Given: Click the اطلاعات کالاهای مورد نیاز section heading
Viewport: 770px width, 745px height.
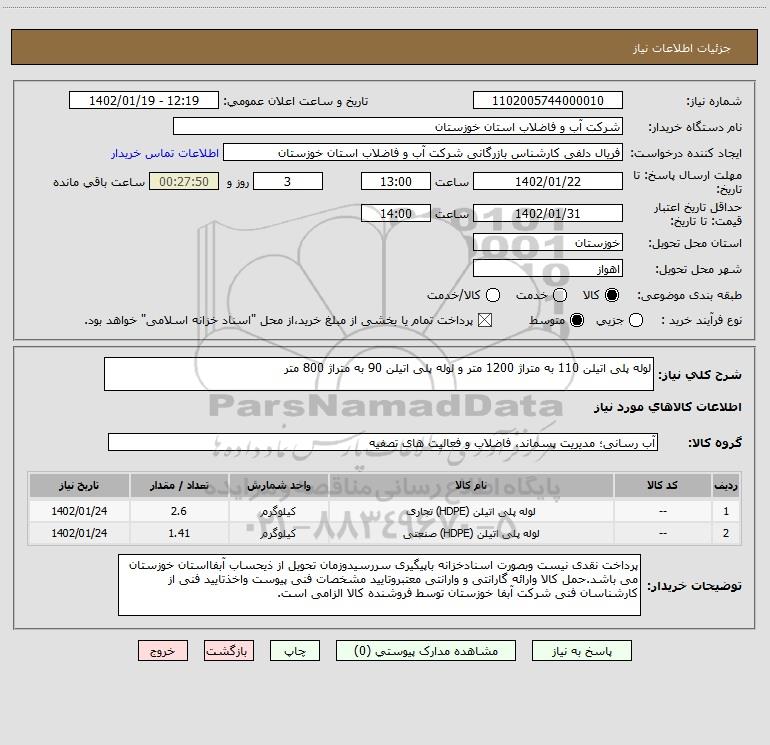Looking at the screenshot, I should coord(668,407).
